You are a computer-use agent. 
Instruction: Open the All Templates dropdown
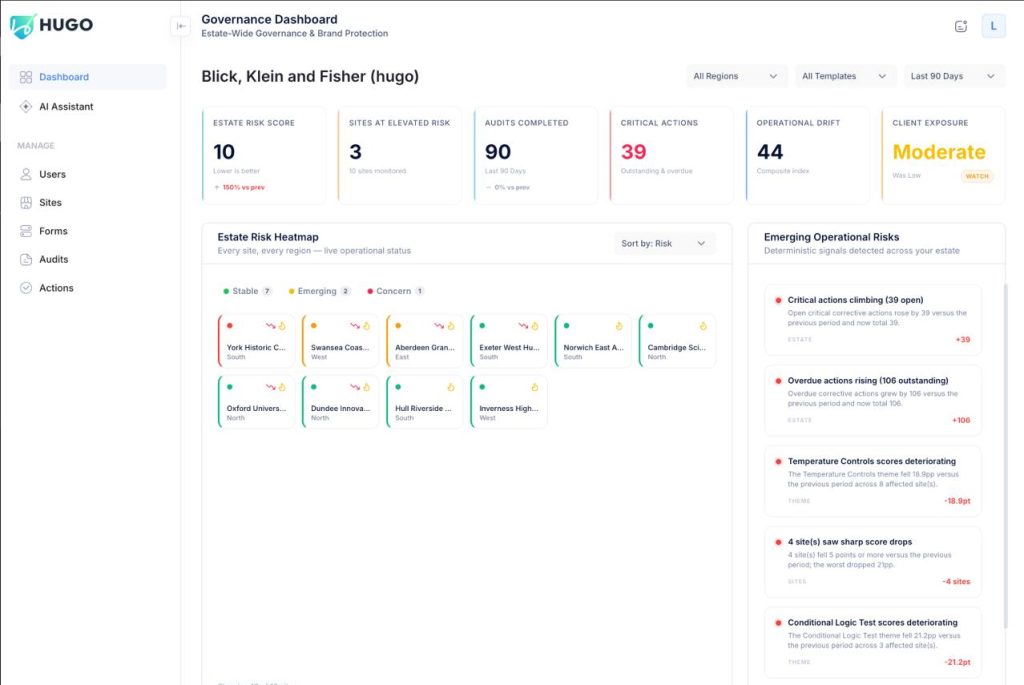(x=844, y=76)
